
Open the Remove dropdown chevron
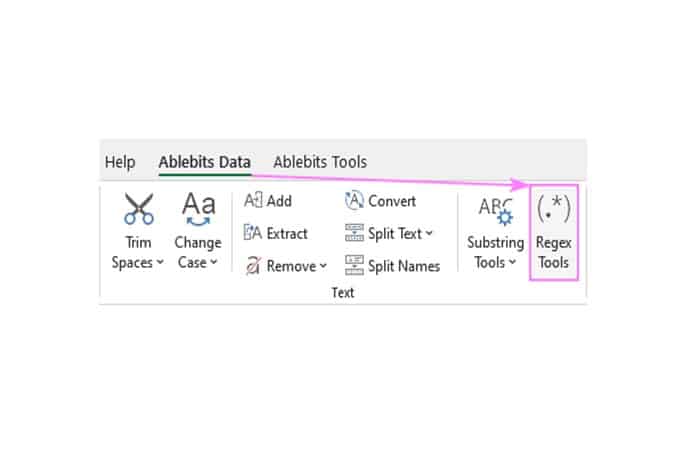click(x=323, y=266)
